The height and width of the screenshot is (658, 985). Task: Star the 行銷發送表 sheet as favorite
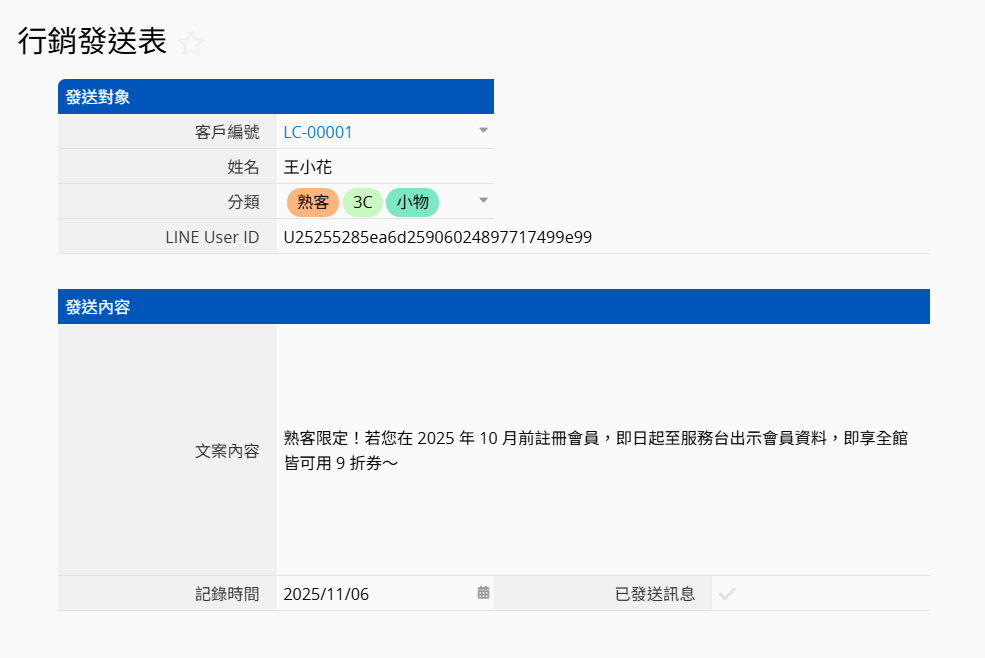point(191,43)
